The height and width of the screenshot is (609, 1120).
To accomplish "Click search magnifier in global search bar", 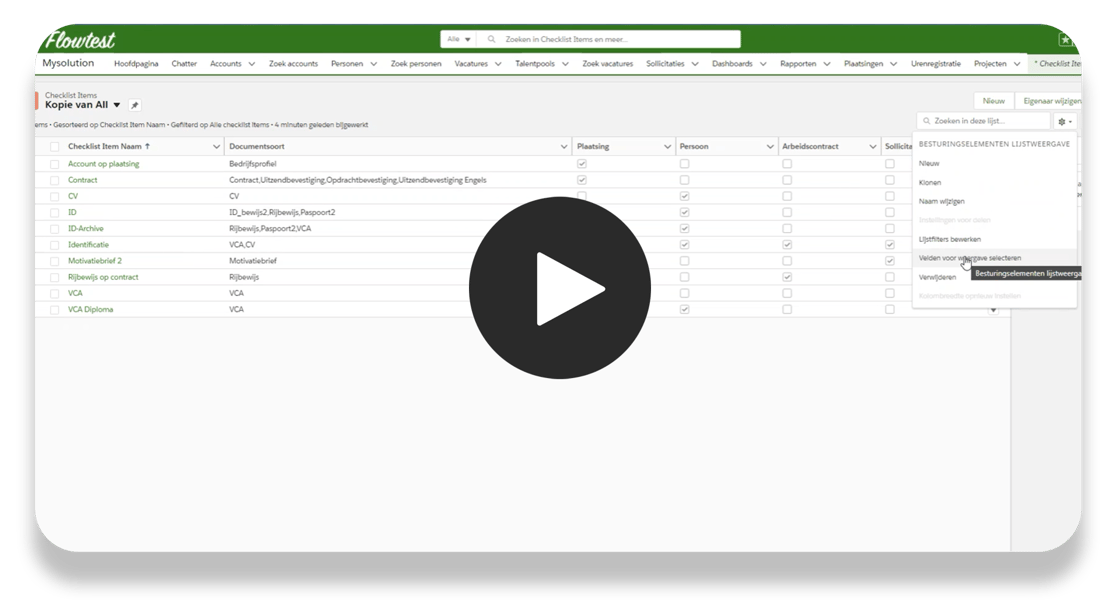I will [491, 39].
